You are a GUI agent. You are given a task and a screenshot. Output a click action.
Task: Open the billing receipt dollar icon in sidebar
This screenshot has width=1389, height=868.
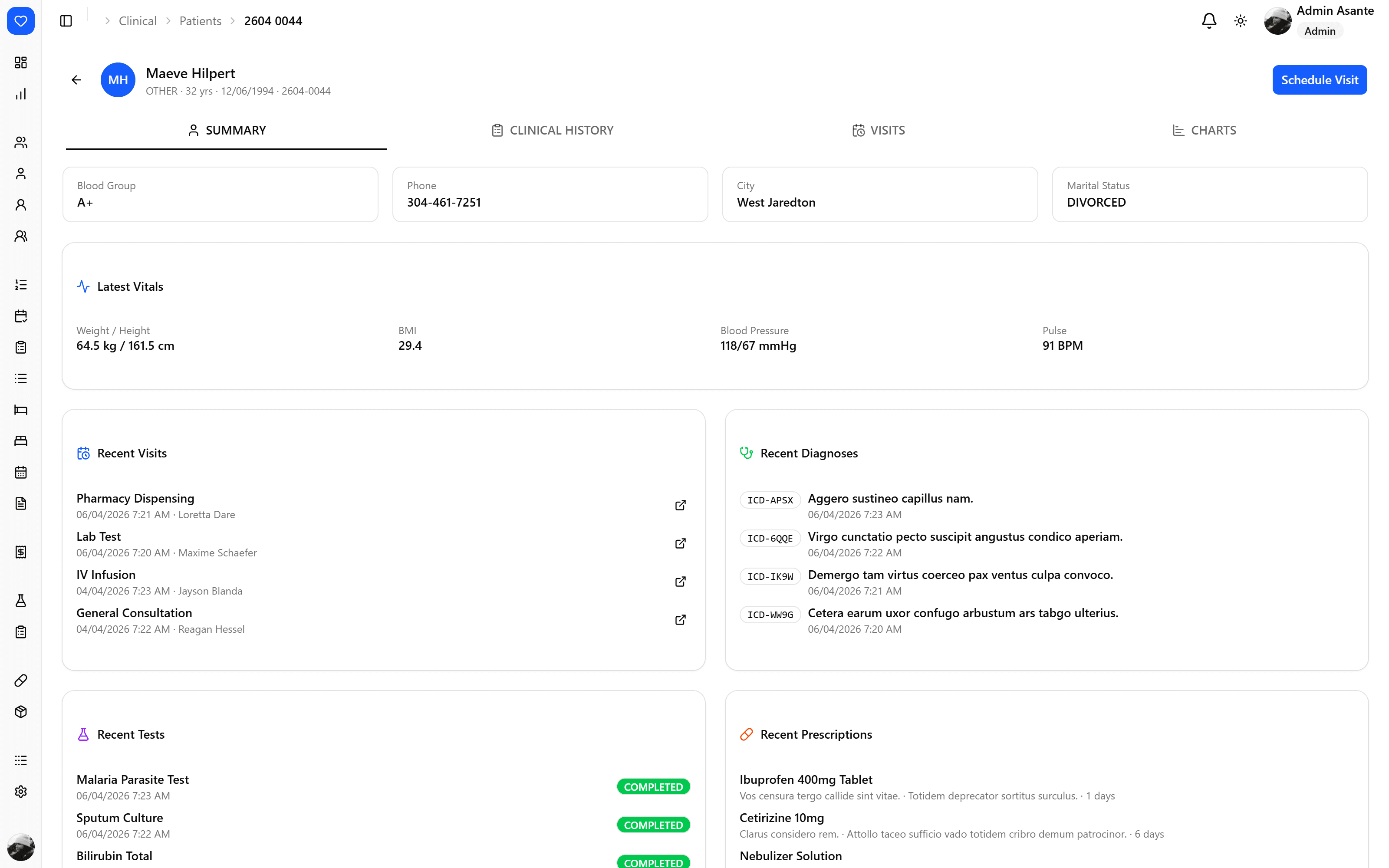pyautogui.click(x=21, y=552)
